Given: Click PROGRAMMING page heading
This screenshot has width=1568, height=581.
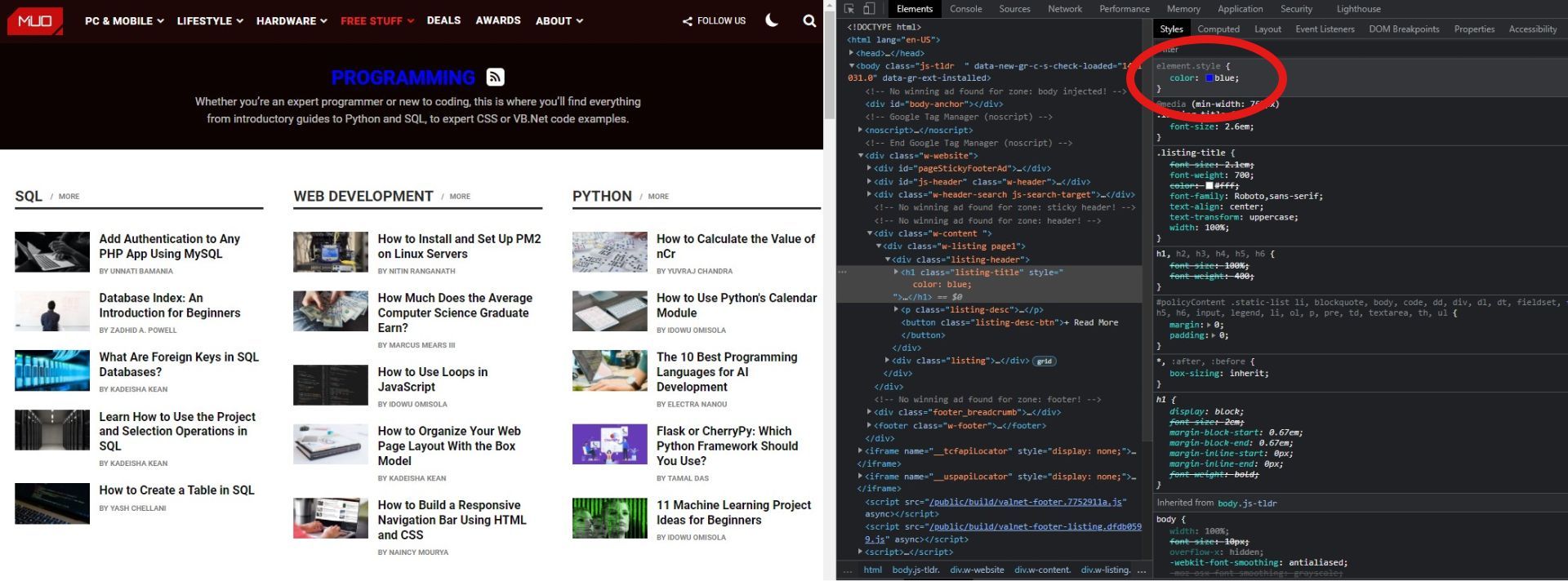Looking at the screenshot, I should pyautogui.click(x=403, y=78).
